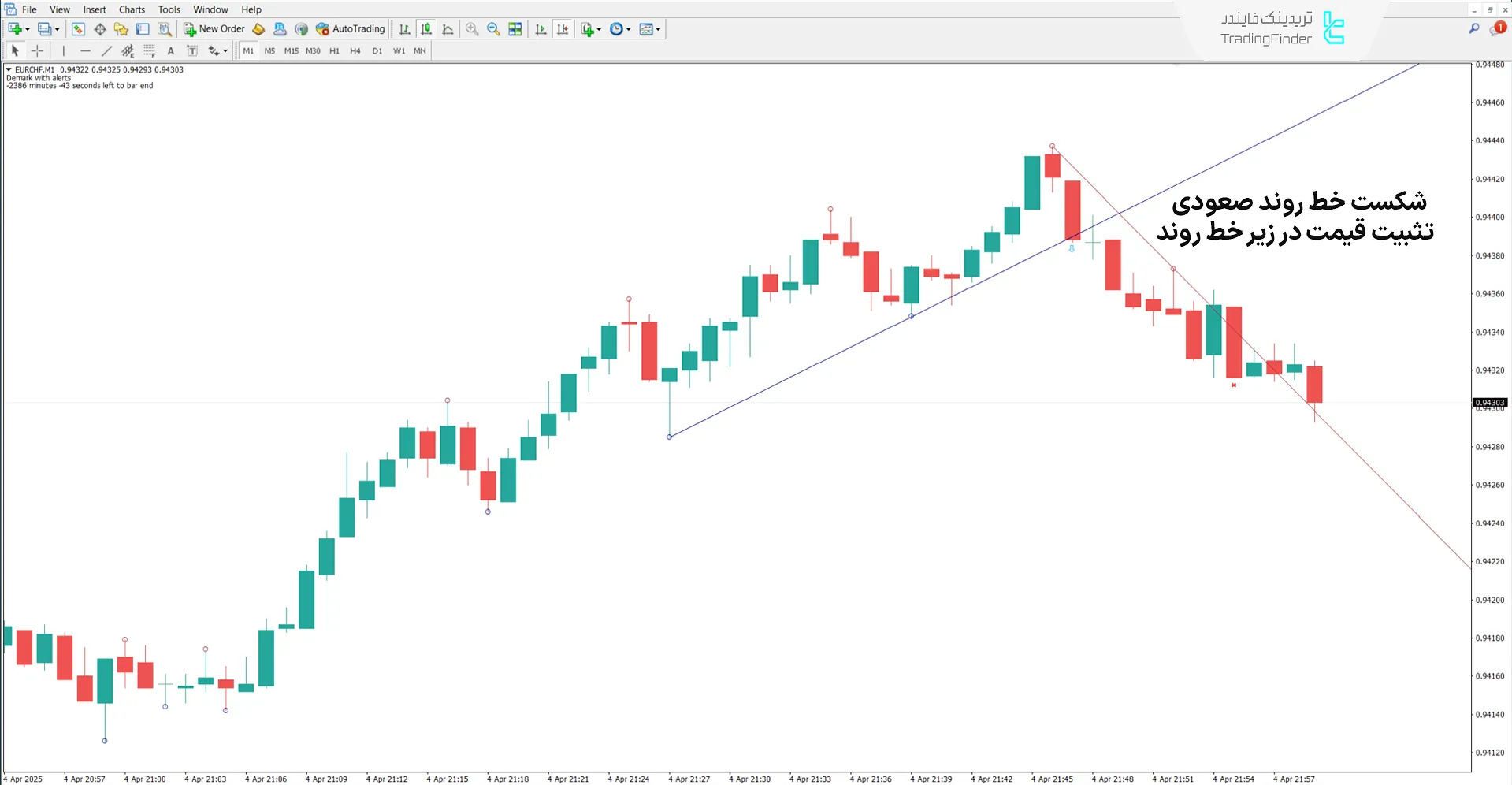Image resolution: width=1512 pixels, height=785 pixels.
Task: Click the EURCHF,M1 chart title label
Action: click(x=35, y=69)
